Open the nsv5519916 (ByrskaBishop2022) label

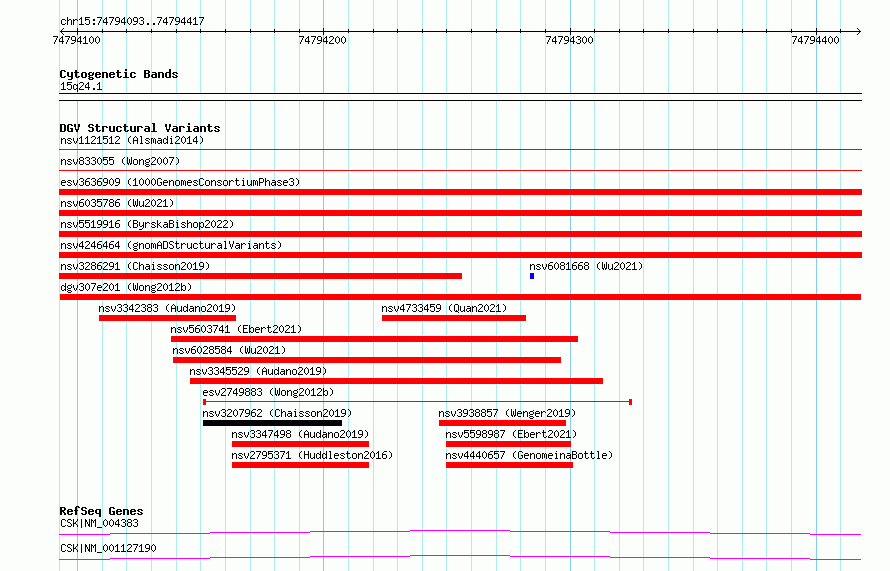tap(147, 224)
